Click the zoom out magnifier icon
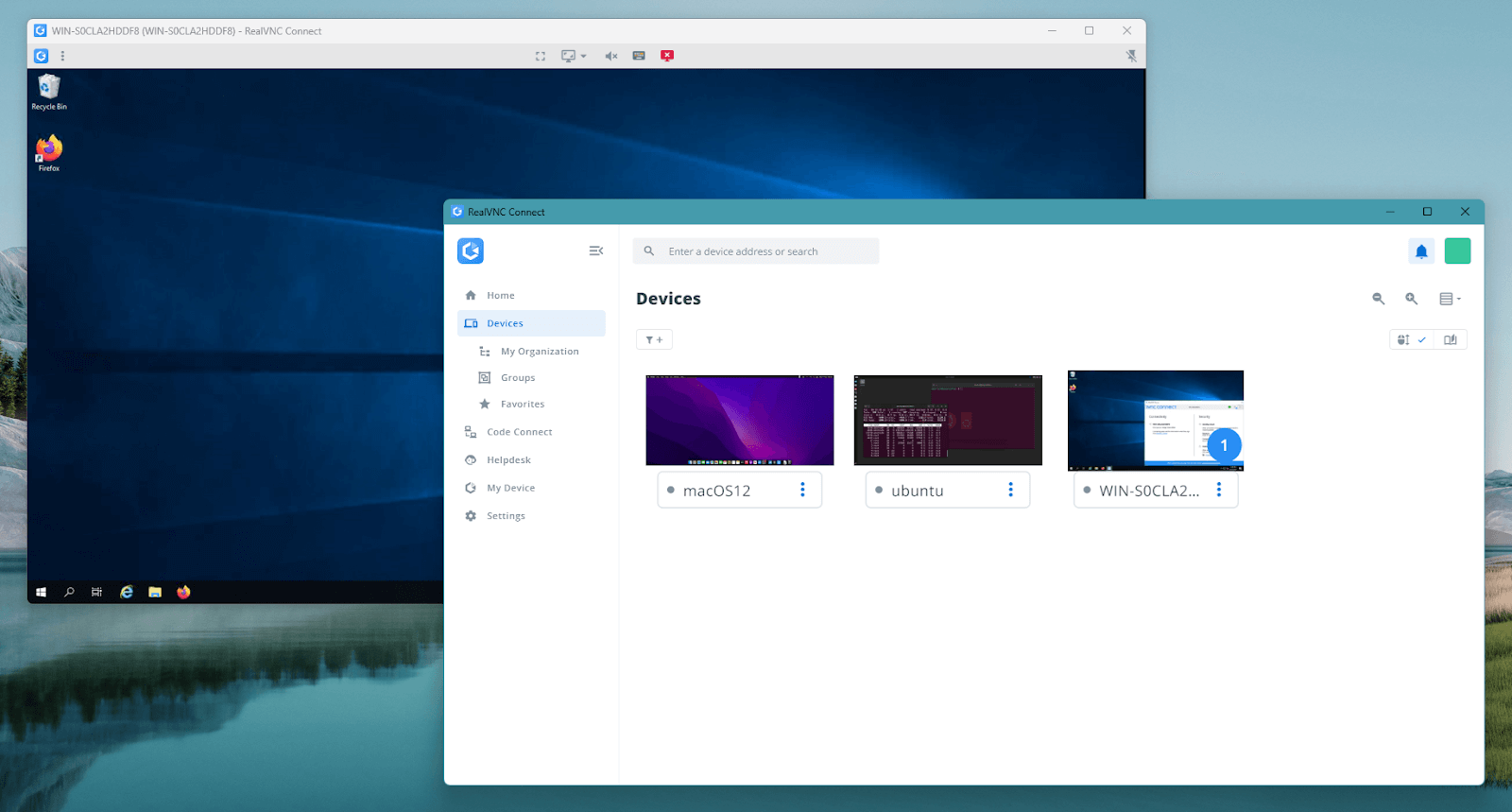 1378,299
